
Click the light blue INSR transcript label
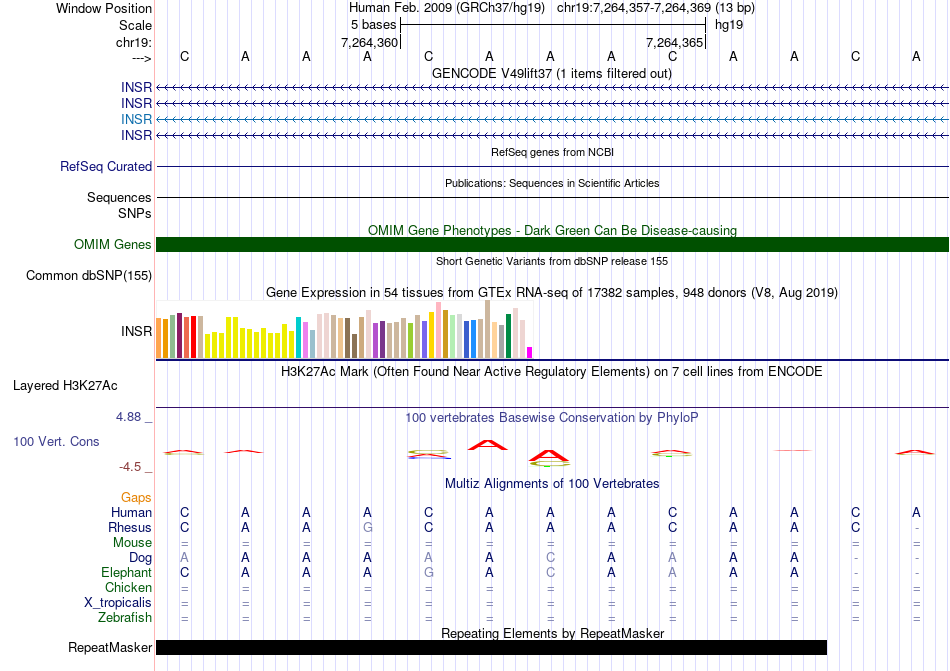(x=136, y=119)
